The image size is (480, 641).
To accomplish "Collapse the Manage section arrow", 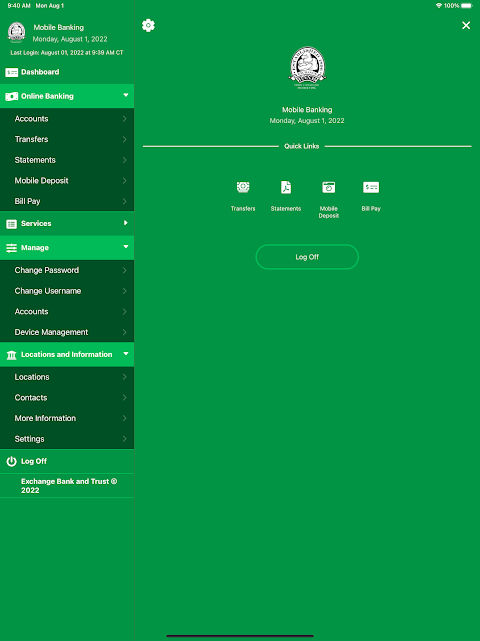I will click(x=126, y=247).
